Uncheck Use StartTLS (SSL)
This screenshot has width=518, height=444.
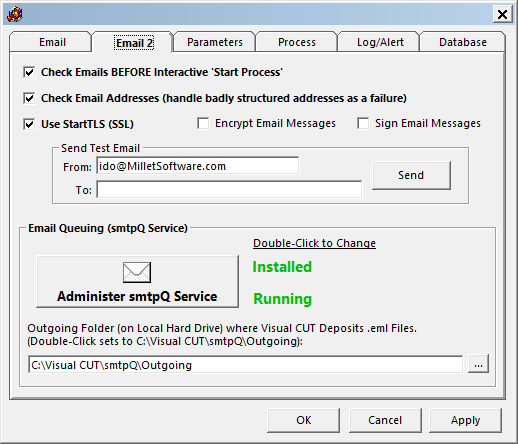click(29, 124)
